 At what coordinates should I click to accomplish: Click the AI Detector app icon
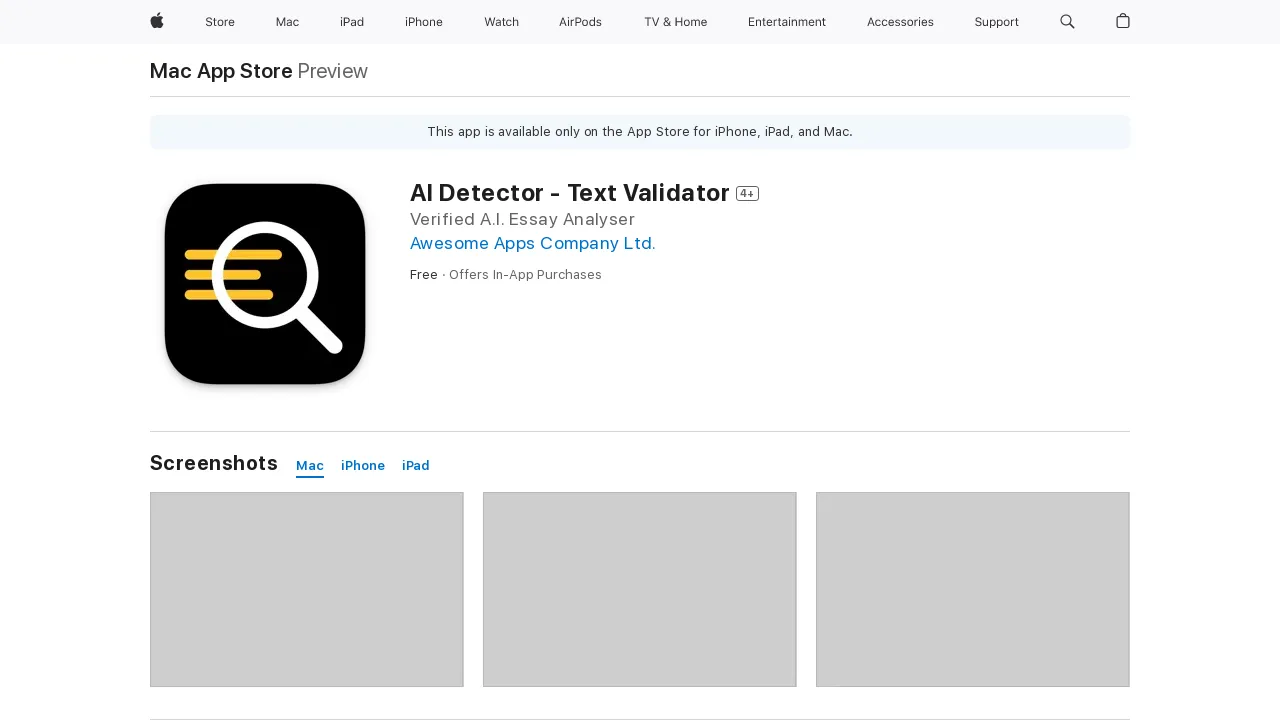point(265,283)
